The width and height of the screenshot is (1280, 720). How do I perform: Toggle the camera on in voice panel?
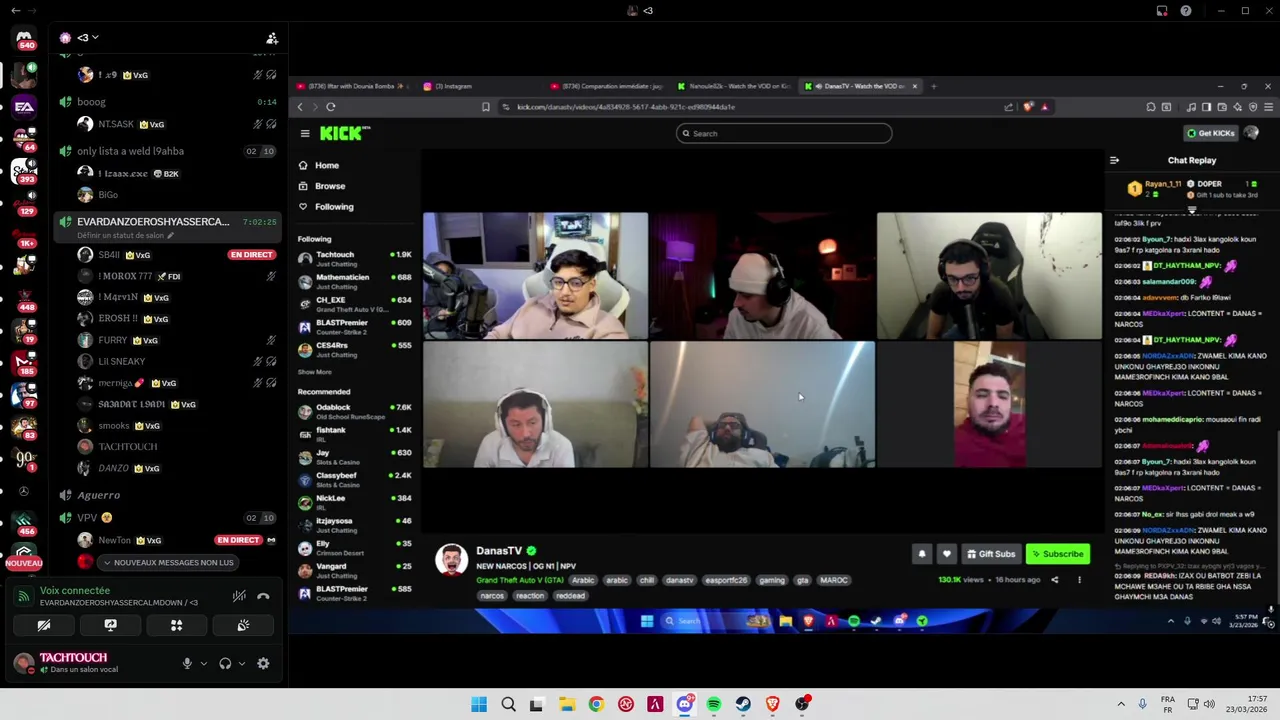click(44, 625)
